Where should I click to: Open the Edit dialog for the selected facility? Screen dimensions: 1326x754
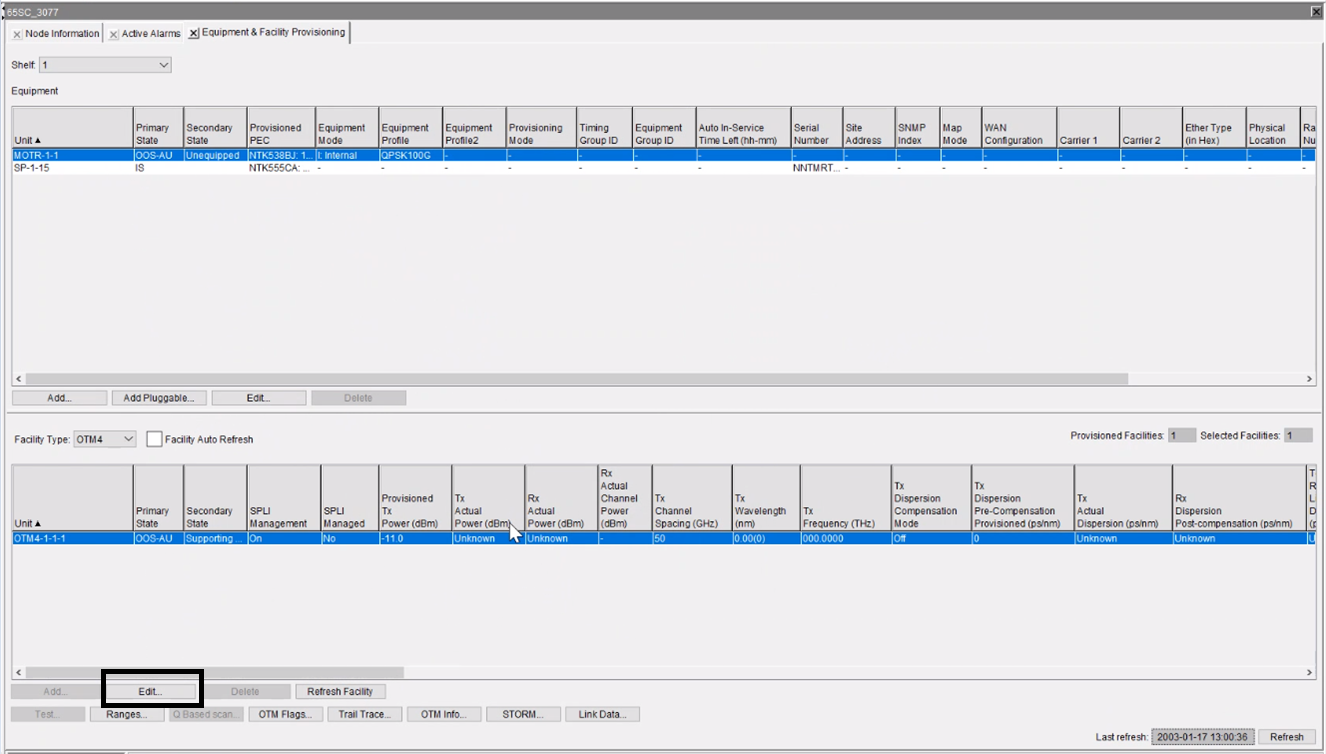click(151, 690)
